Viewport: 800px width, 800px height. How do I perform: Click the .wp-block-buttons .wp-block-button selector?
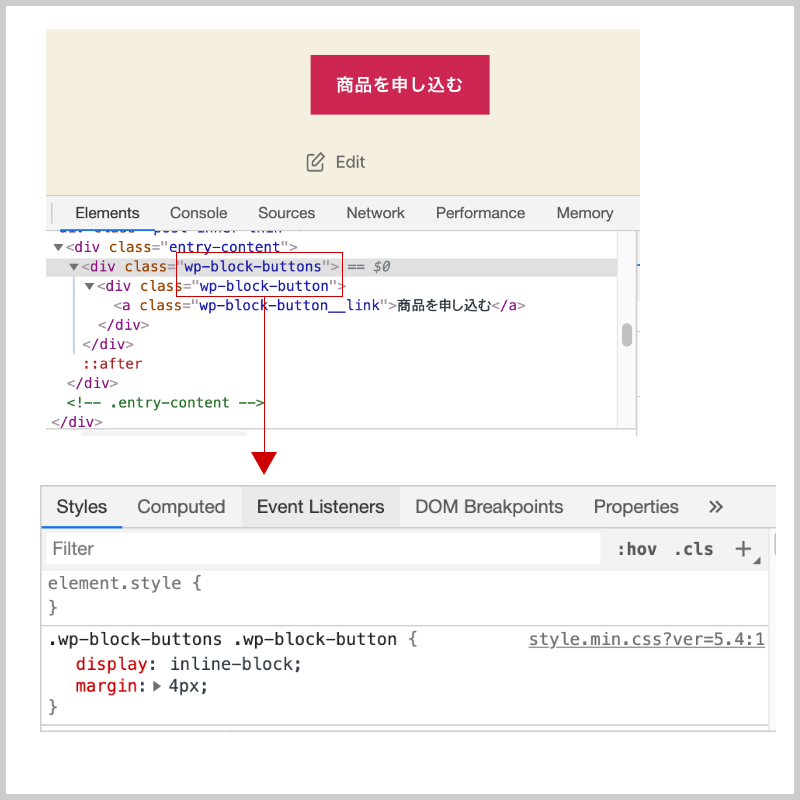pos(222,639)
